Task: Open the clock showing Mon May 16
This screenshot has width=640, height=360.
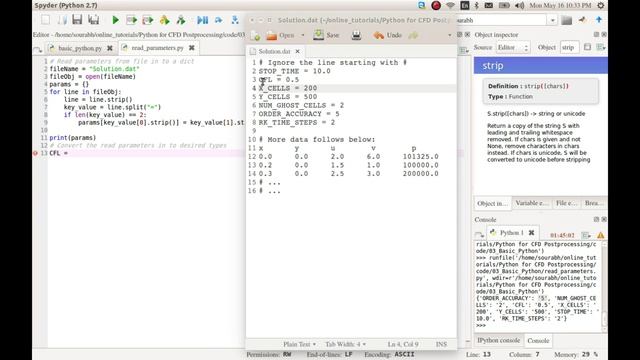Action: point(560,5)
